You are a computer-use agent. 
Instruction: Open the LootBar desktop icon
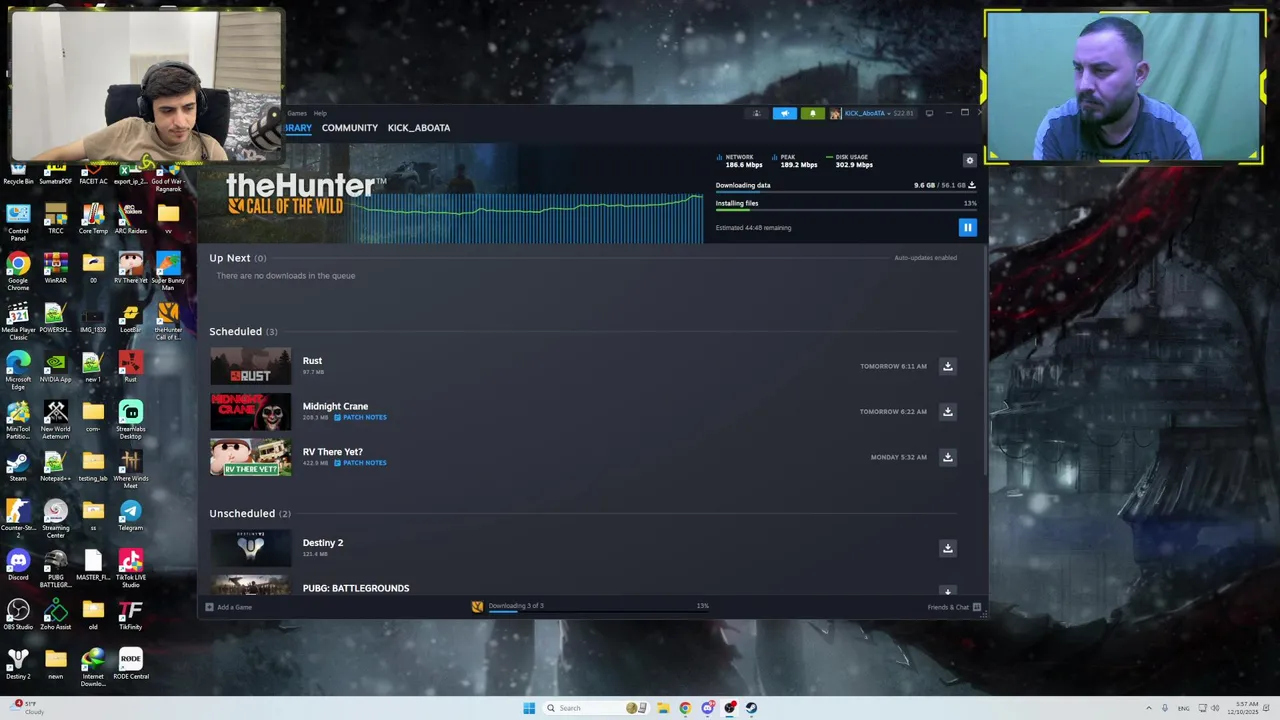coord(130,317)
